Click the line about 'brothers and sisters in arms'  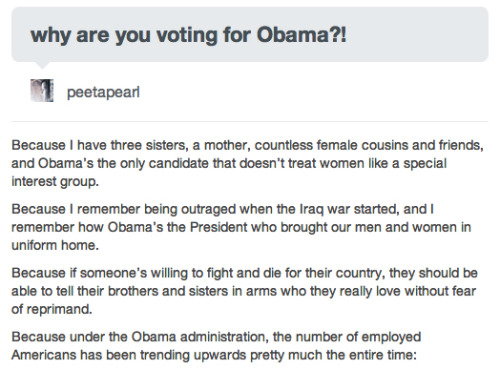pos(243,291)
